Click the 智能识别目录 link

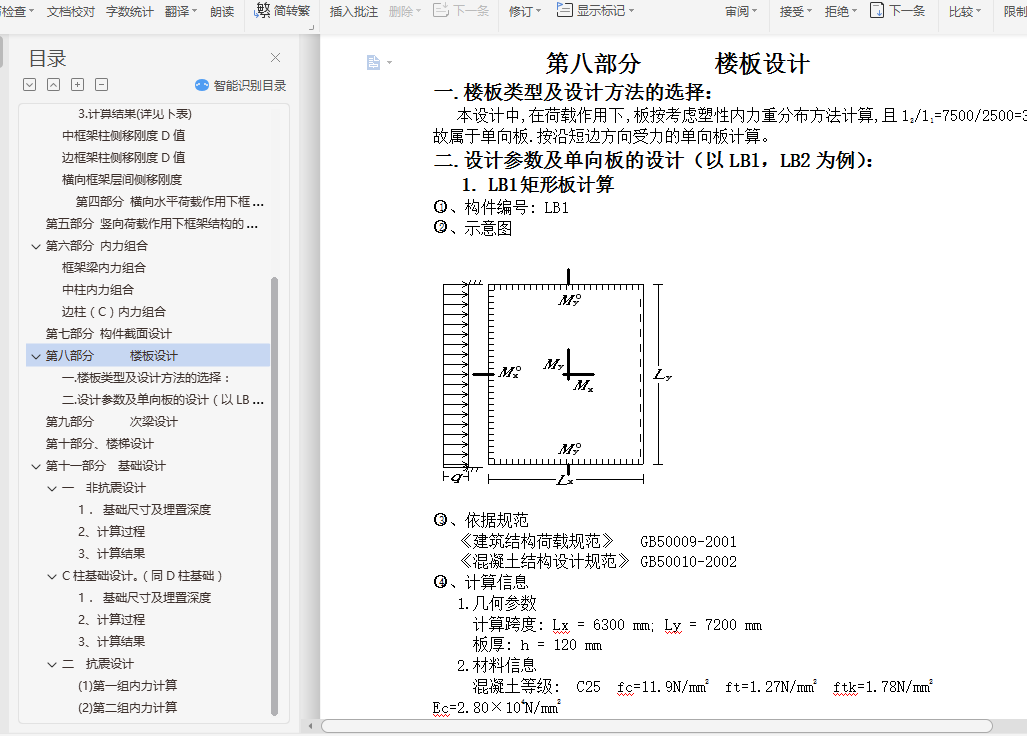pos(250,85)
